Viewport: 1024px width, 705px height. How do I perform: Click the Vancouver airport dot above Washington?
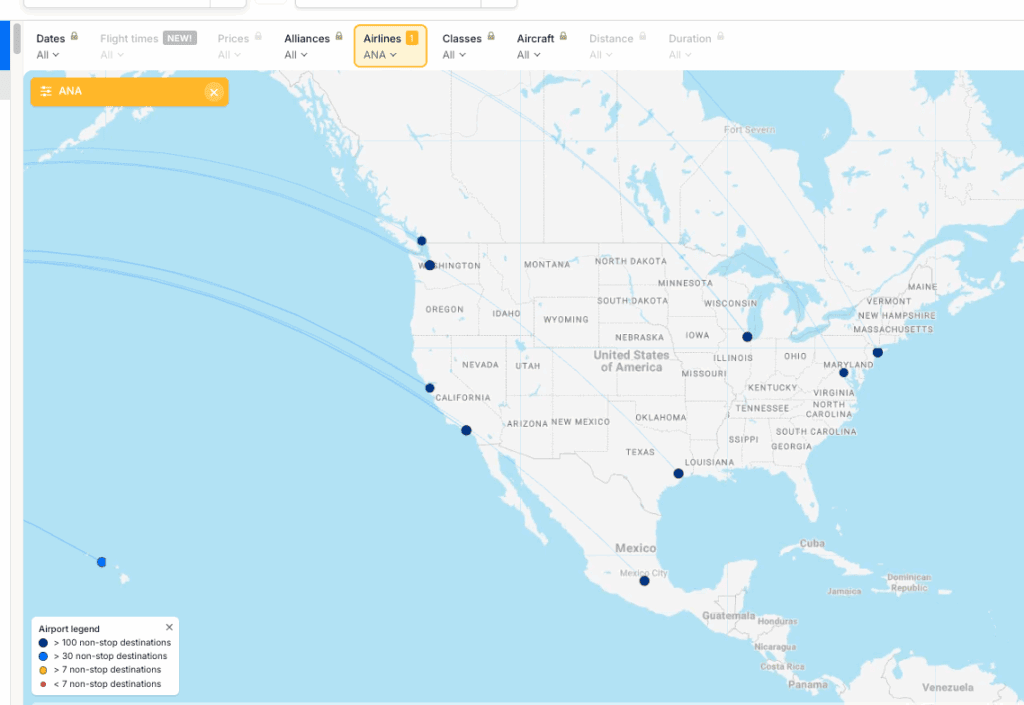point(422,241)
